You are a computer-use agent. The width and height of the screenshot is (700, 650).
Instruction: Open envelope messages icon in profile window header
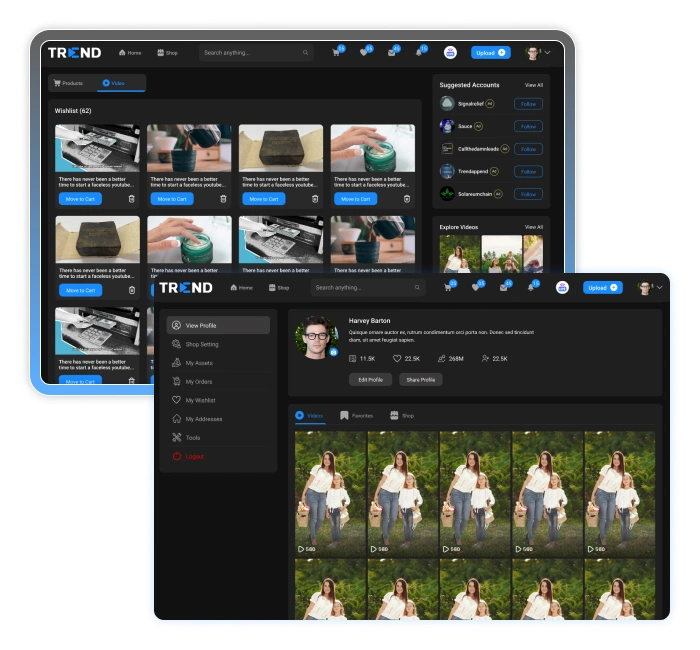504,288
